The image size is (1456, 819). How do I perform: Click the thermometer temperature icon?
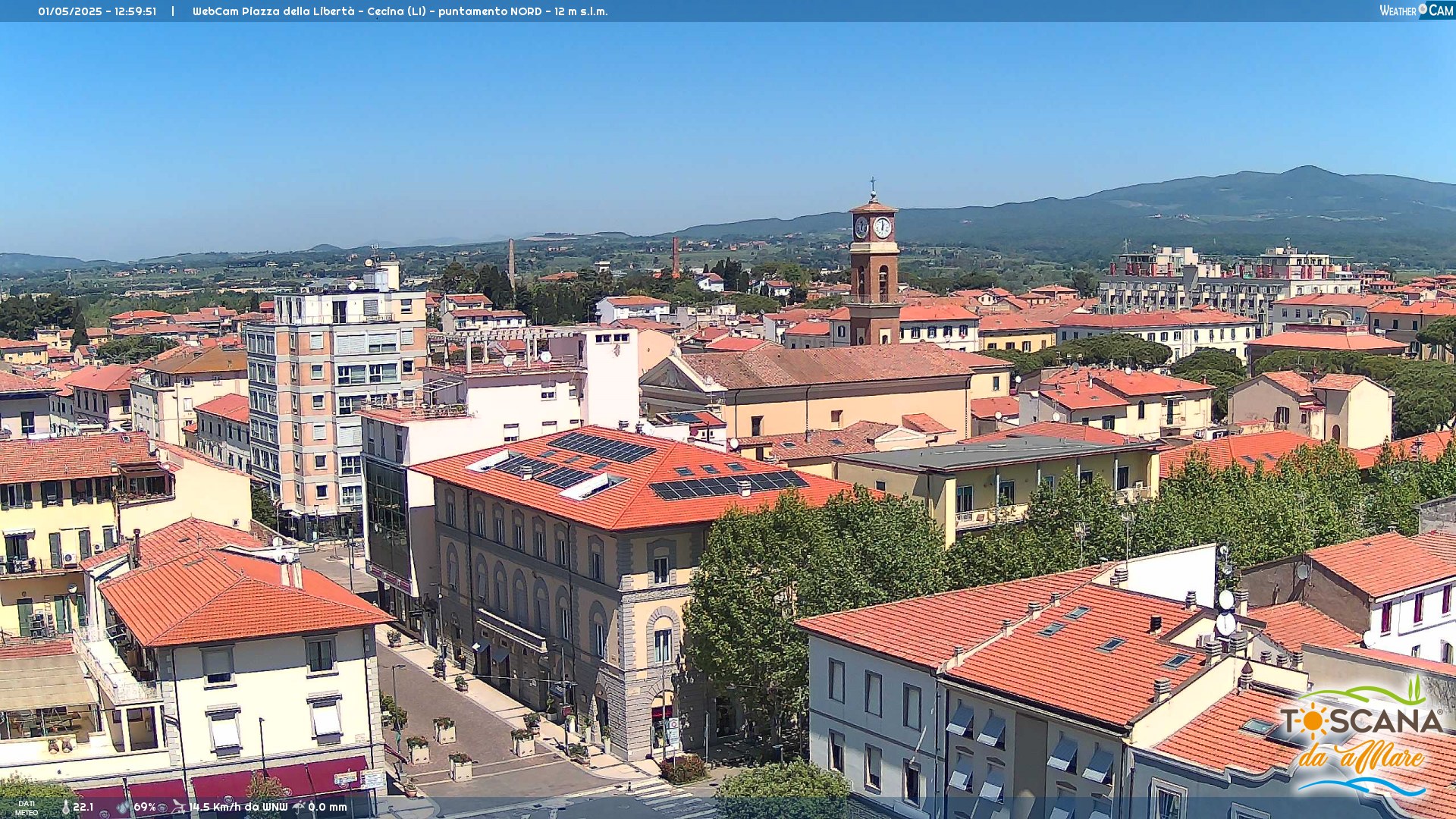click(65, 807)
